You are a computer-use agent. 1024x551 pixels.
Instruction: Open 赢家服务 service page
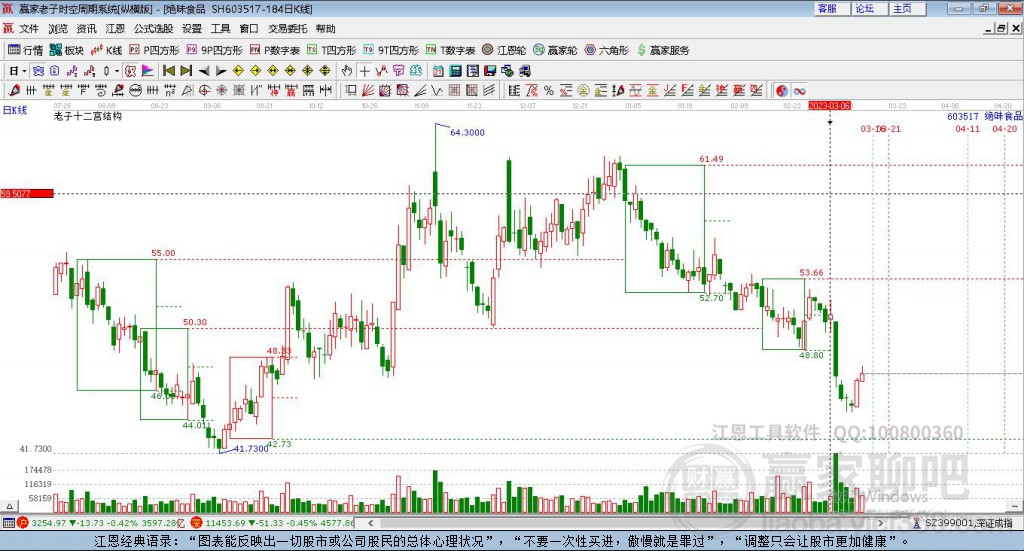coord(663,50)
